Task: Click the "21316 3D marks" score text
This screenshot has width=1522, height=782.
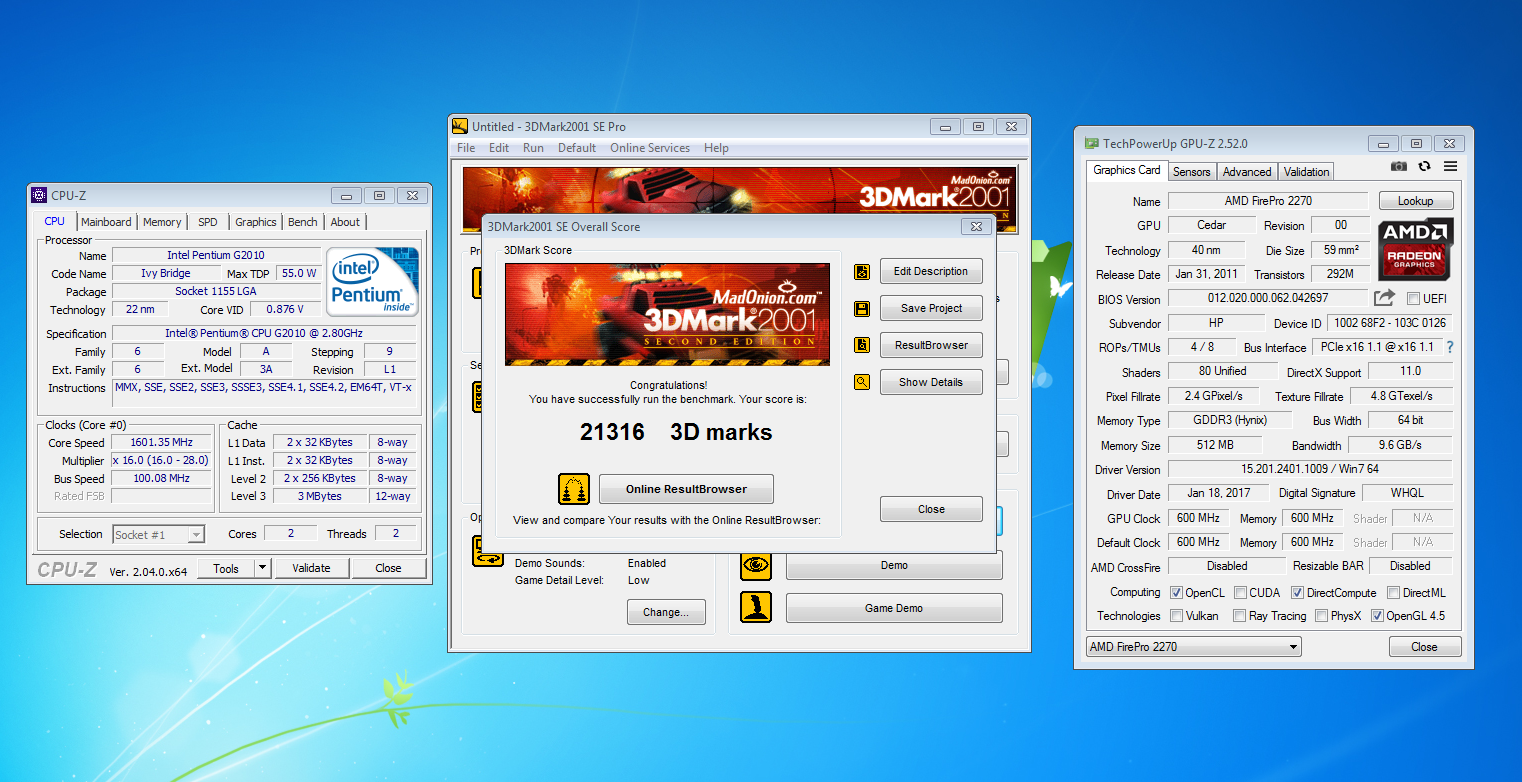Action: coord(676,432)
